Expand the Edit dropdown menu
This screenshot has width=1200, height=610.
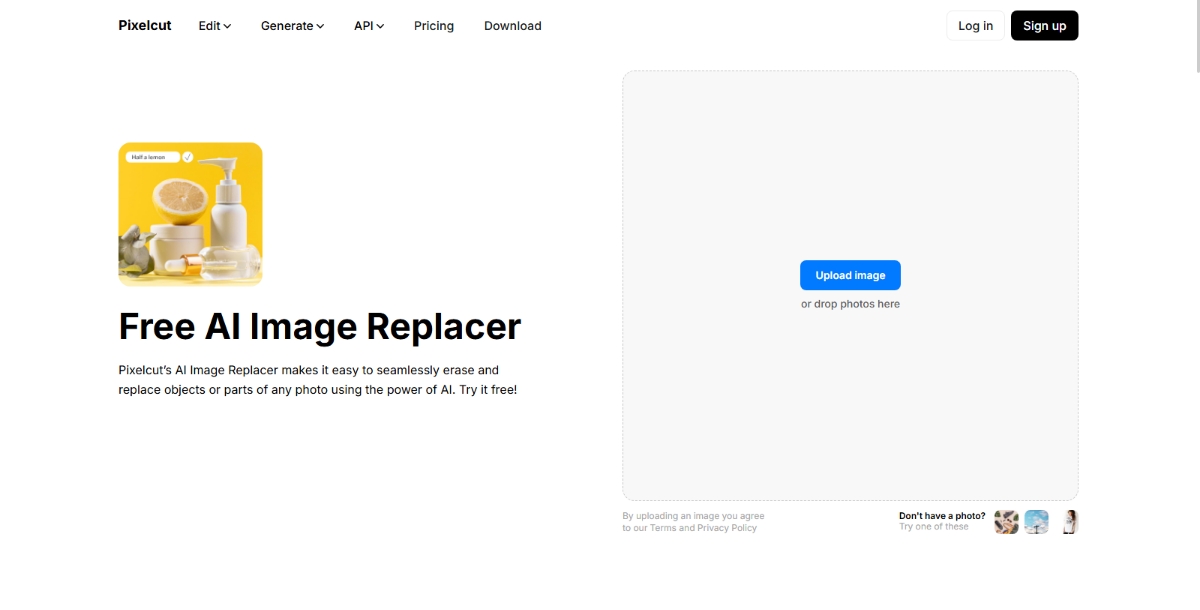click(214, 26)
